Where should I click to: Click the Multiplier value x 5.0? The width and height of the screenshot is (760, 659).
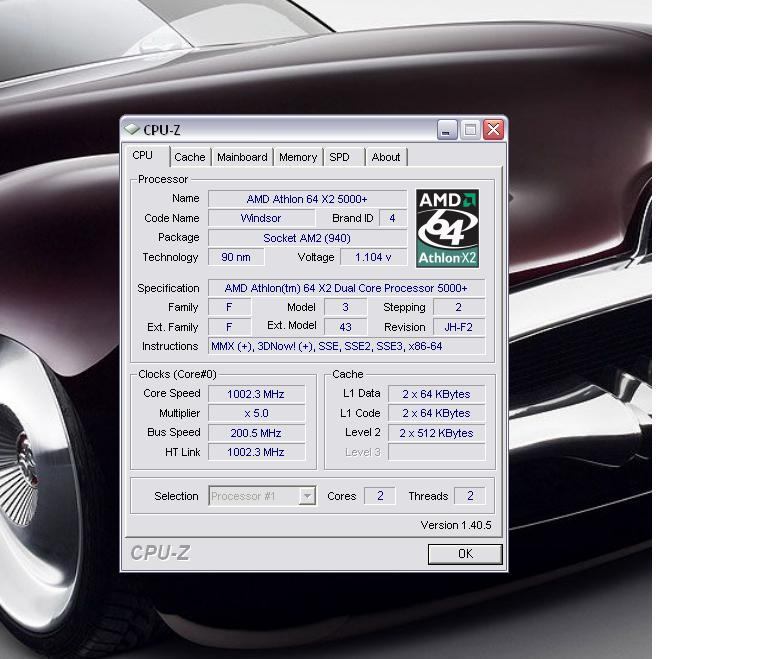(256, 413)
